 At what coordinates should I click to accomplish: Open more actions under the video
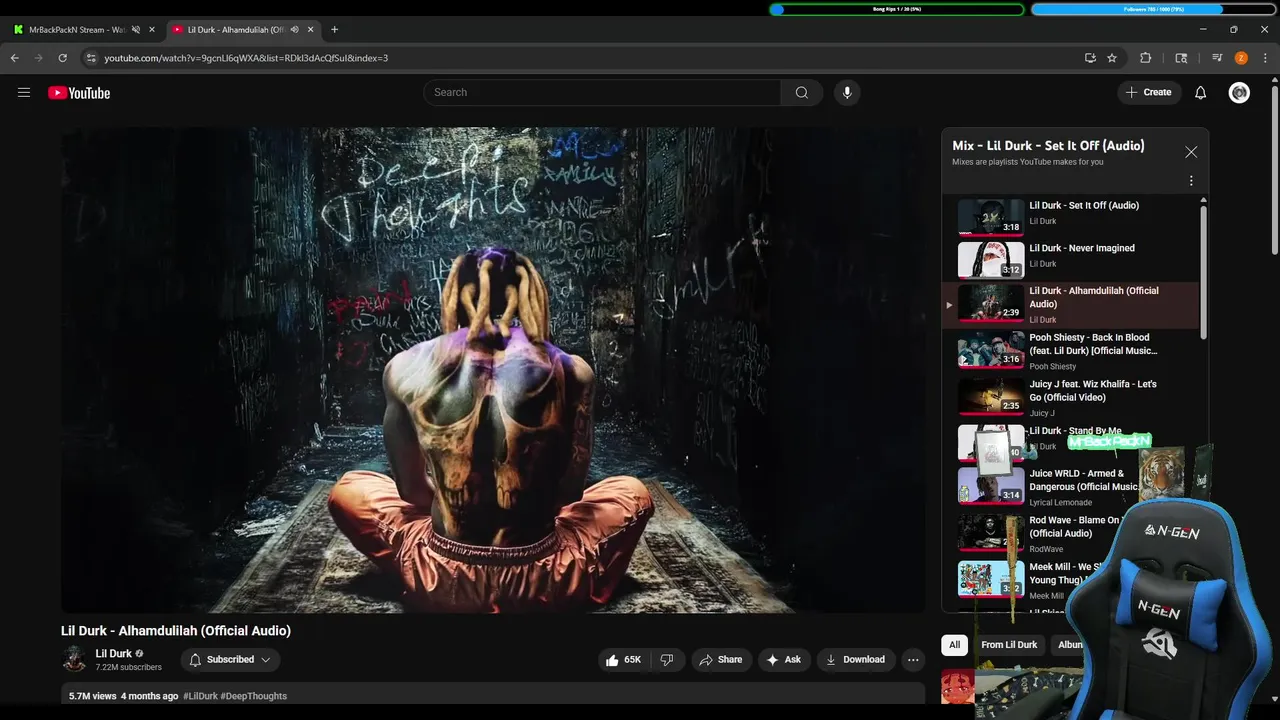(x=912, y=660)
